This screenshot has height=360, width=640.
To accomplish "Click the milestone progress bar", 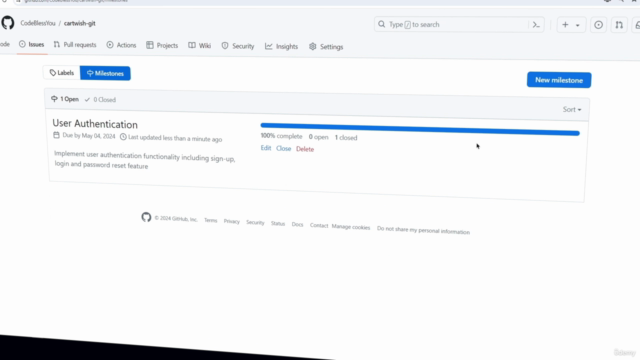I will pyautogui.click(x=420, y=129).
